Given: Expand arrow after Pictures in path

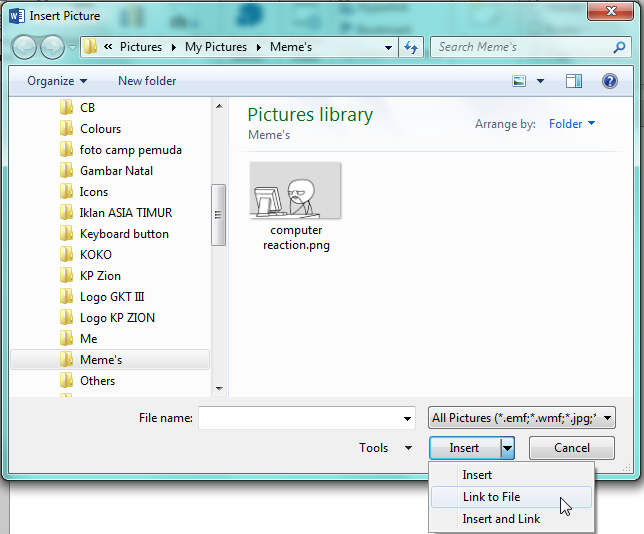Looking at the screenshot, I should click(174, 48).
